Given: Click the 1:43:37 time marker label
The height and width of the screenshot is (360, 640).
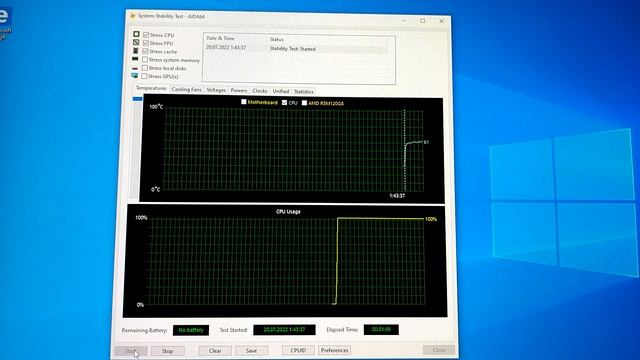Looking at the screenshot, I should coord(397,196).
